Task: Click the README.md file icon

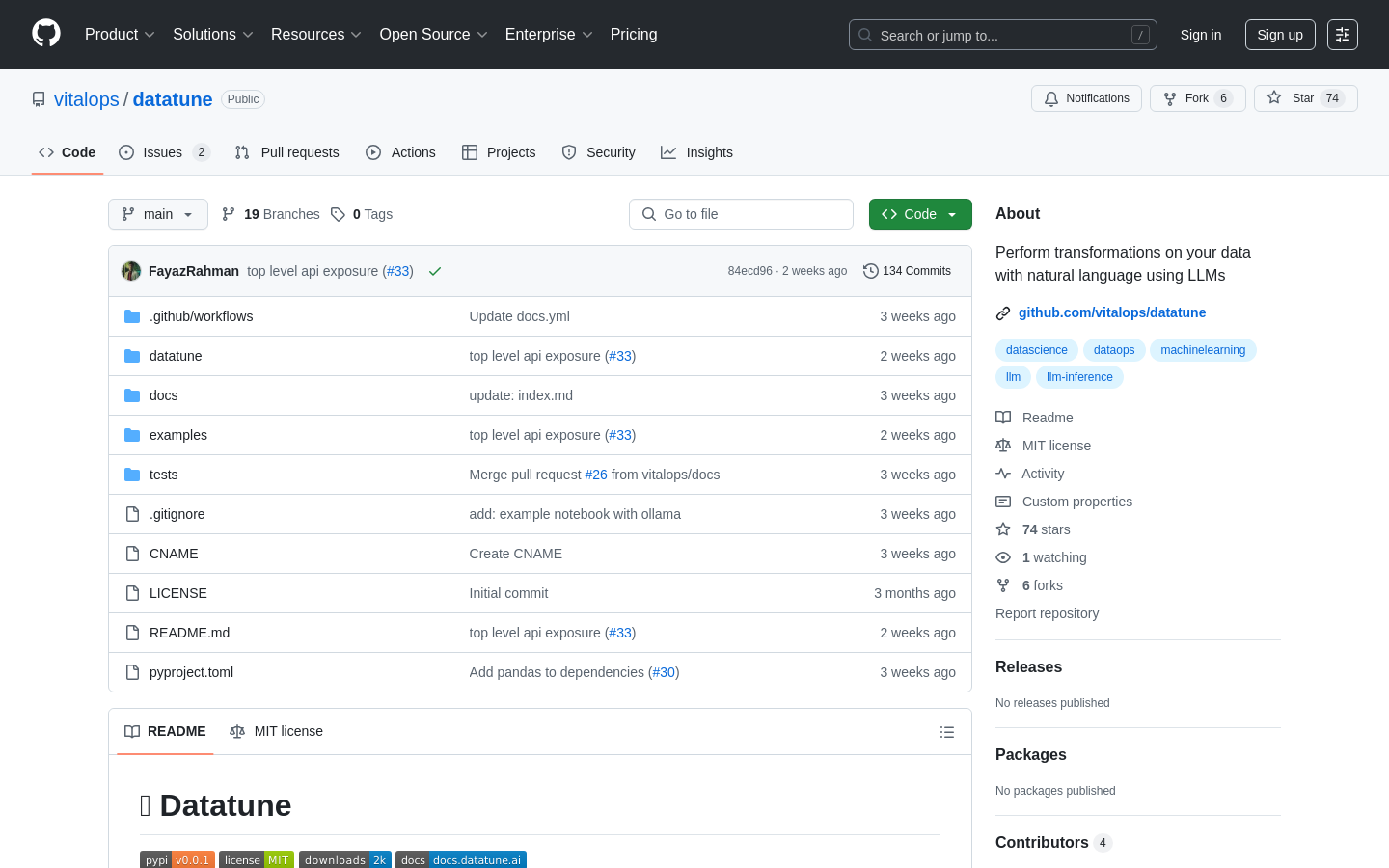Action: (132, 633)
